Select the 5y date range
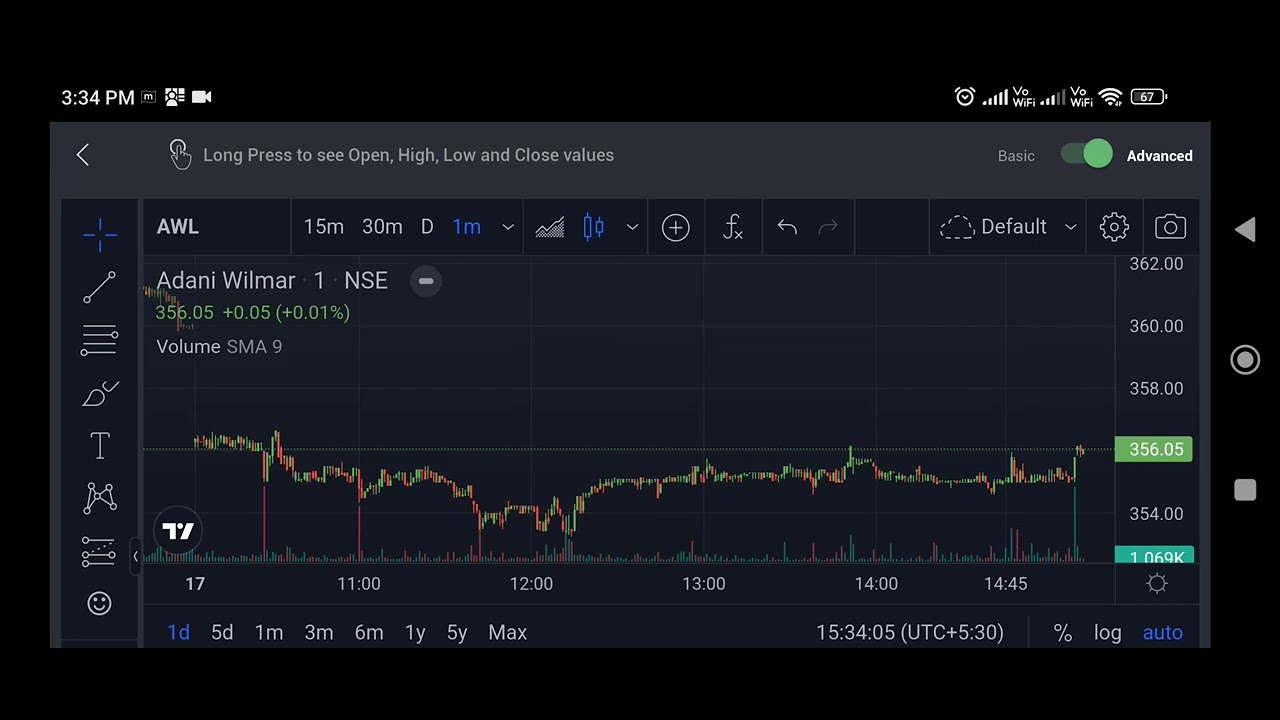 click(457, 632)
